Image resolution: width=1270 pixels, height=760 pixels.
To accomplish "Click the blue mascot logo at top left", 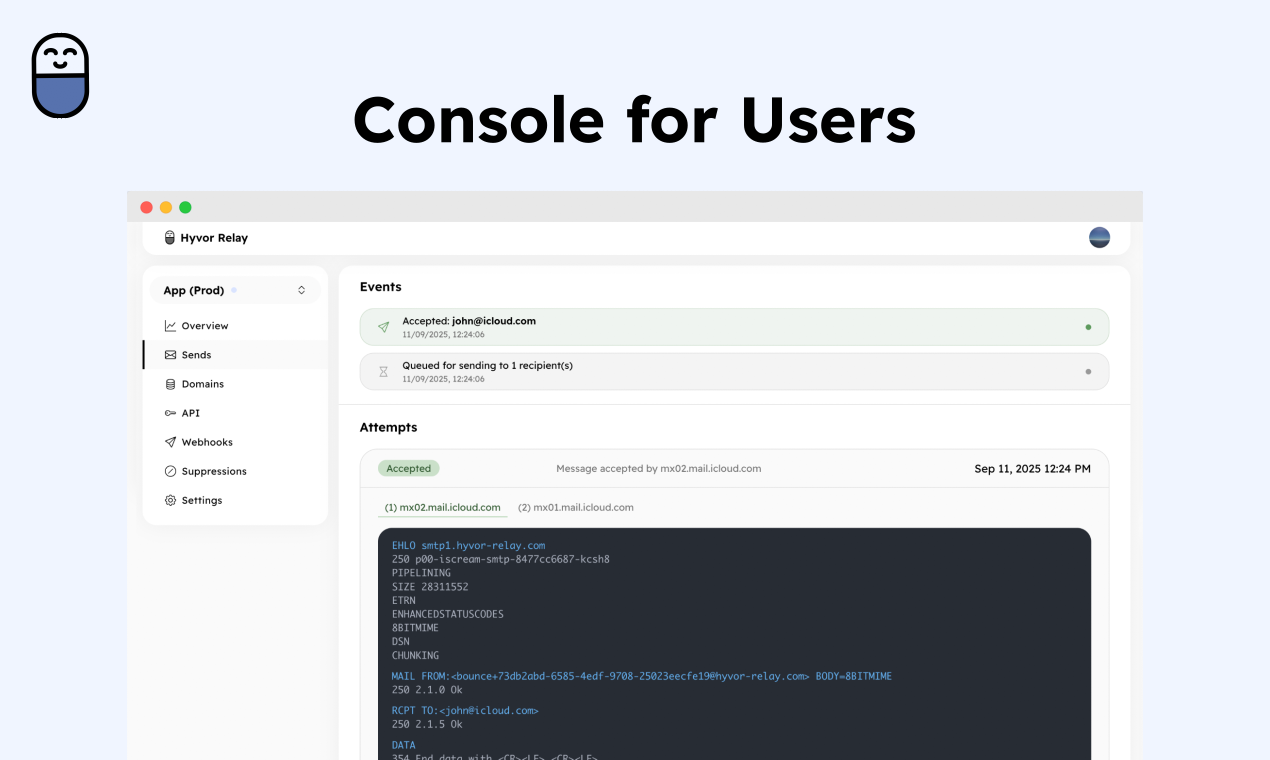I will (61, 76).
